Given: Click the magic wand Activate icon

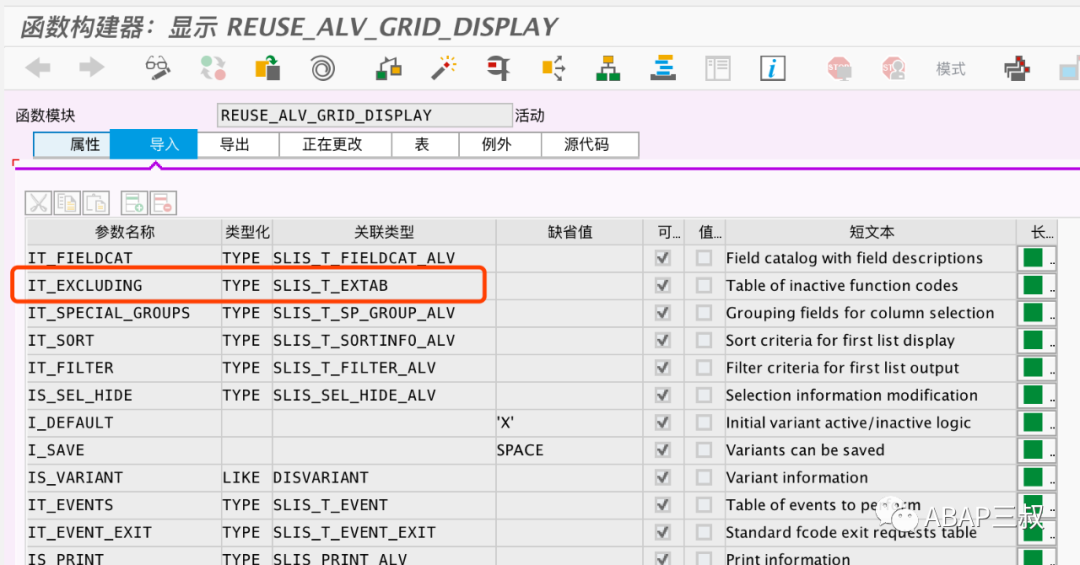Looking at the screenshot, I should tap(444, 68).
